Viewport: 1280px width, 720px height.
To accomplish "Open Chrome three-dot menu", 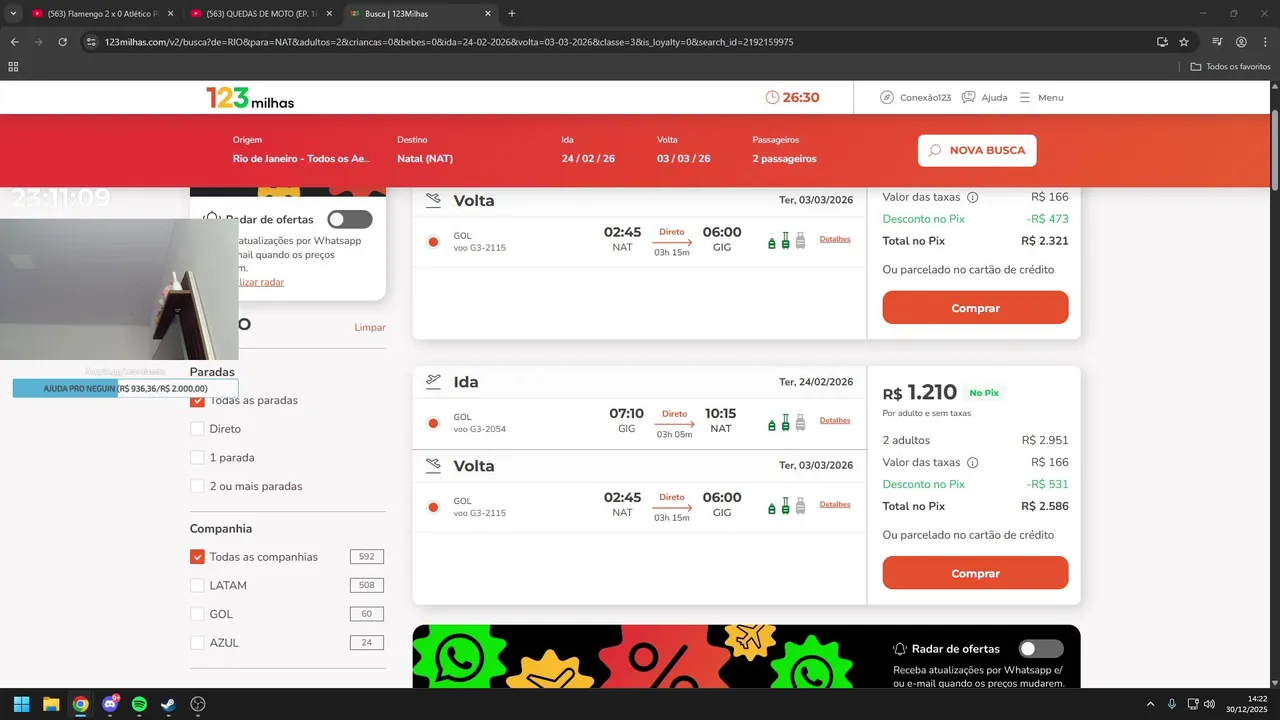I will 1264,42.
